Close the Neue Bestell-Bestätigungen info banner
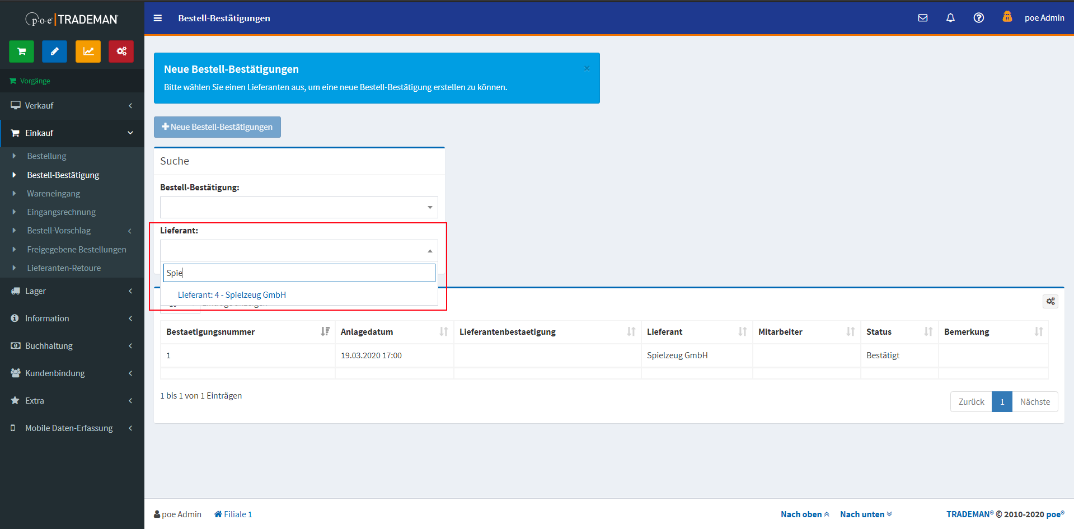This screenshot has height=529, width=1074. (586, 68)
